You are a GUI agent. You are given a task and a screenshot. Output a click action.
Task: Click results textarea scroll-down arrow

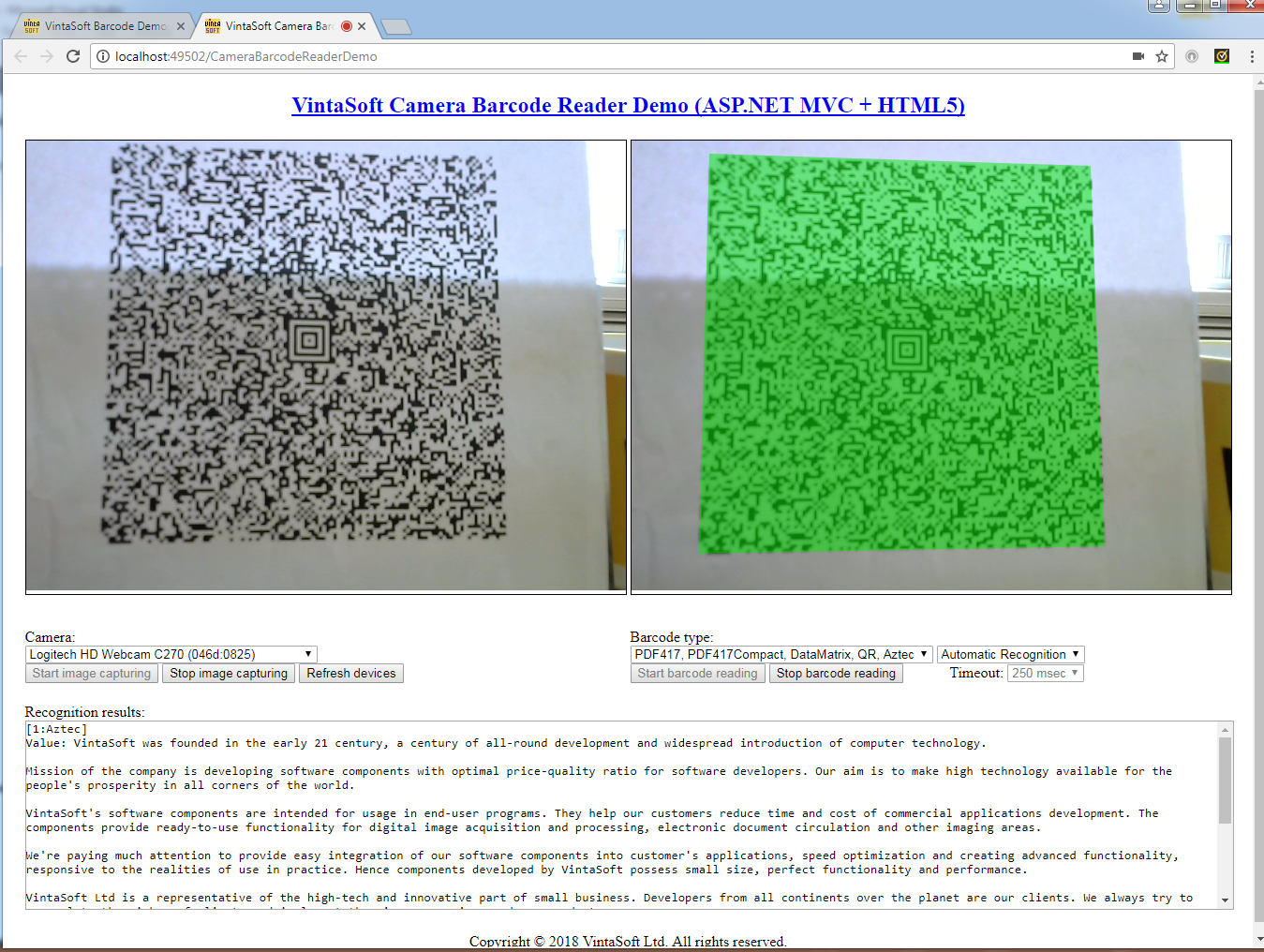point(1225,901)
